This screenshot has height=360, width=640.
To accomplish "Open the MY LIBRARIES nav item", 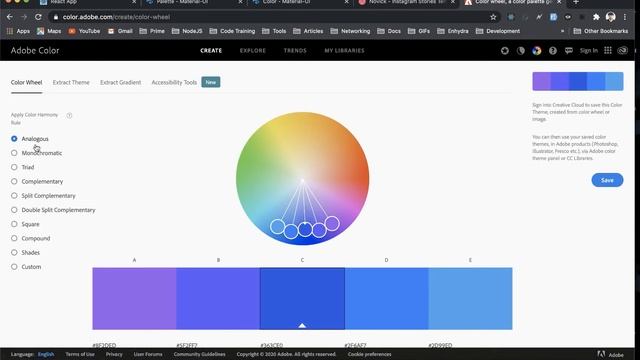I will 344,51.
